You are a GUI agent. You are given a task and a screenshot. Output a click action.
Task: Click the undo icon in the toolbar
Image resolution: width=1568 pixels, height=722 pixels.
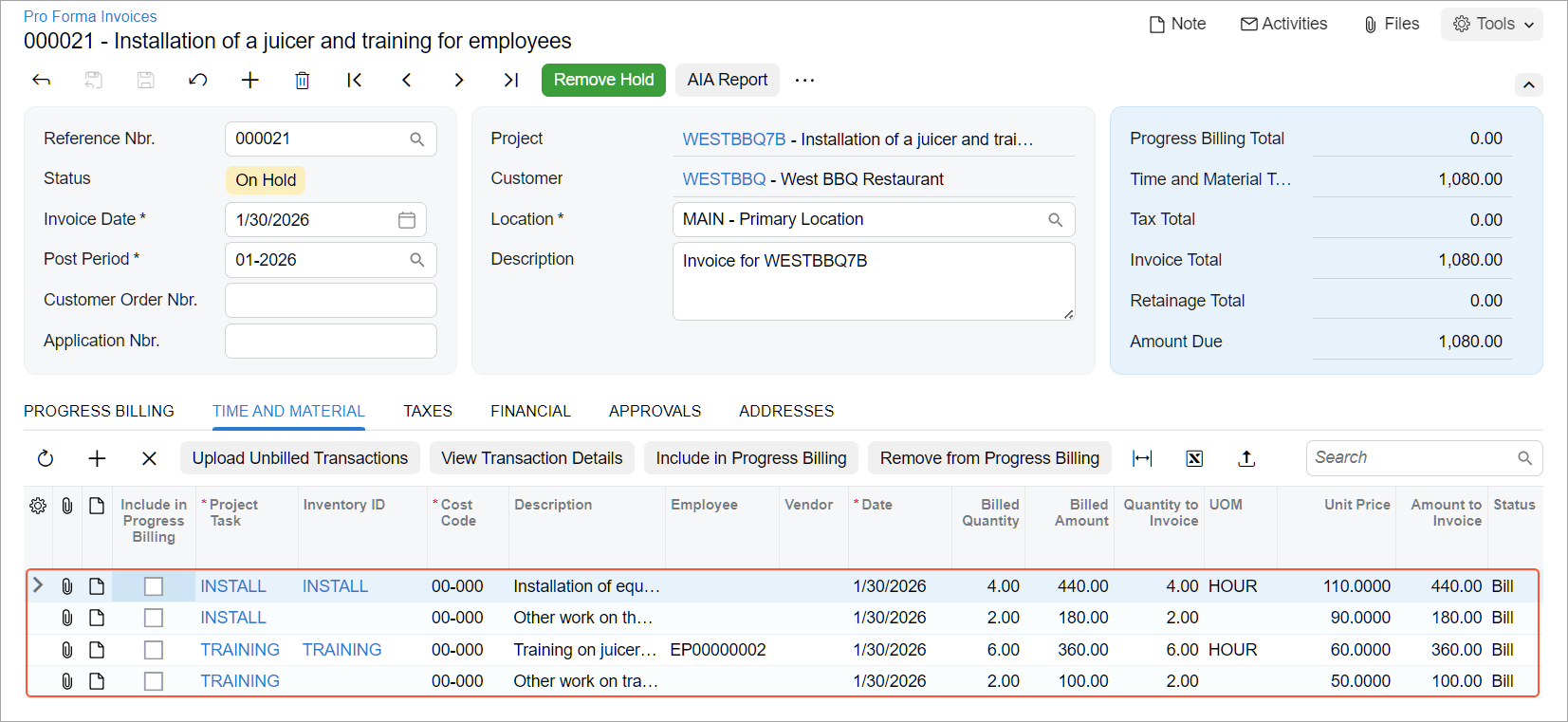[197, 80]
